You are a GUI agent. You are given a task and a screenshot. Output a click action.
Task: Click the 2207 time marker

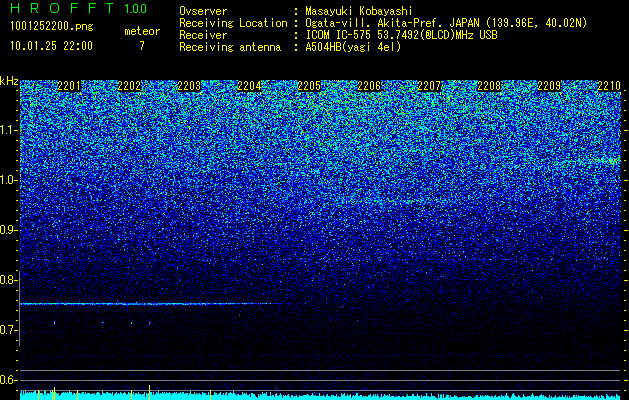pos(429,86)
